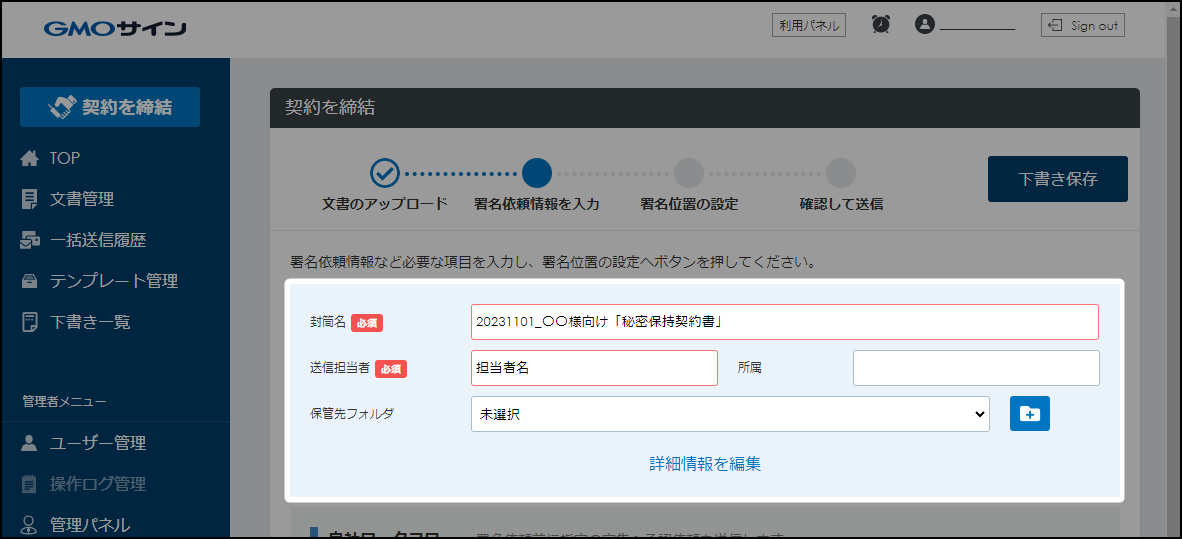Image resolution: width=1182 pixels, height=539 pixels.
Task: Open 操作ログ管理 in the sidebar
Action: pyautogui.click(x=98, y=484)
